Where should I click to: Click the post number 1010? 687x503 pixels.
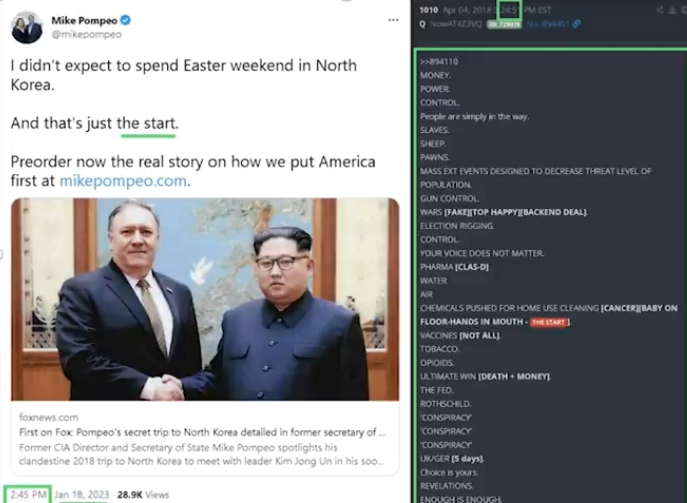(x=428, y=10)
